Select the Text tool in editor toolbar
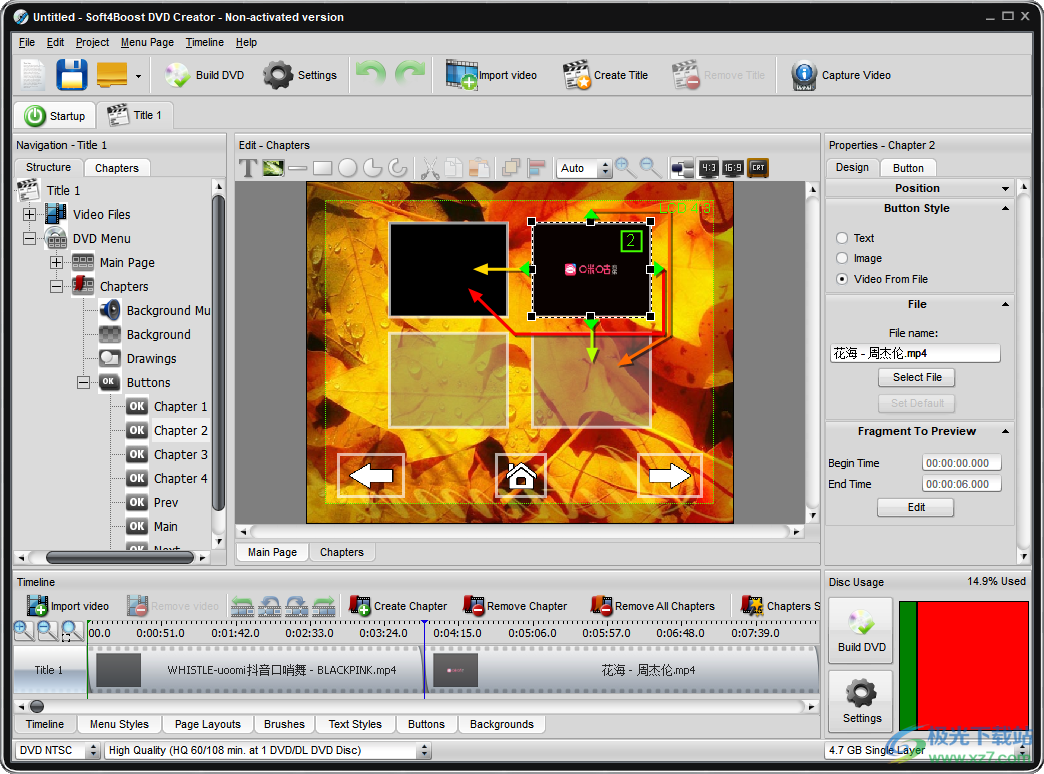Image resolution: width=1044 pixels, height=774 pixels. pyautogui.click(x=248, y=168)
